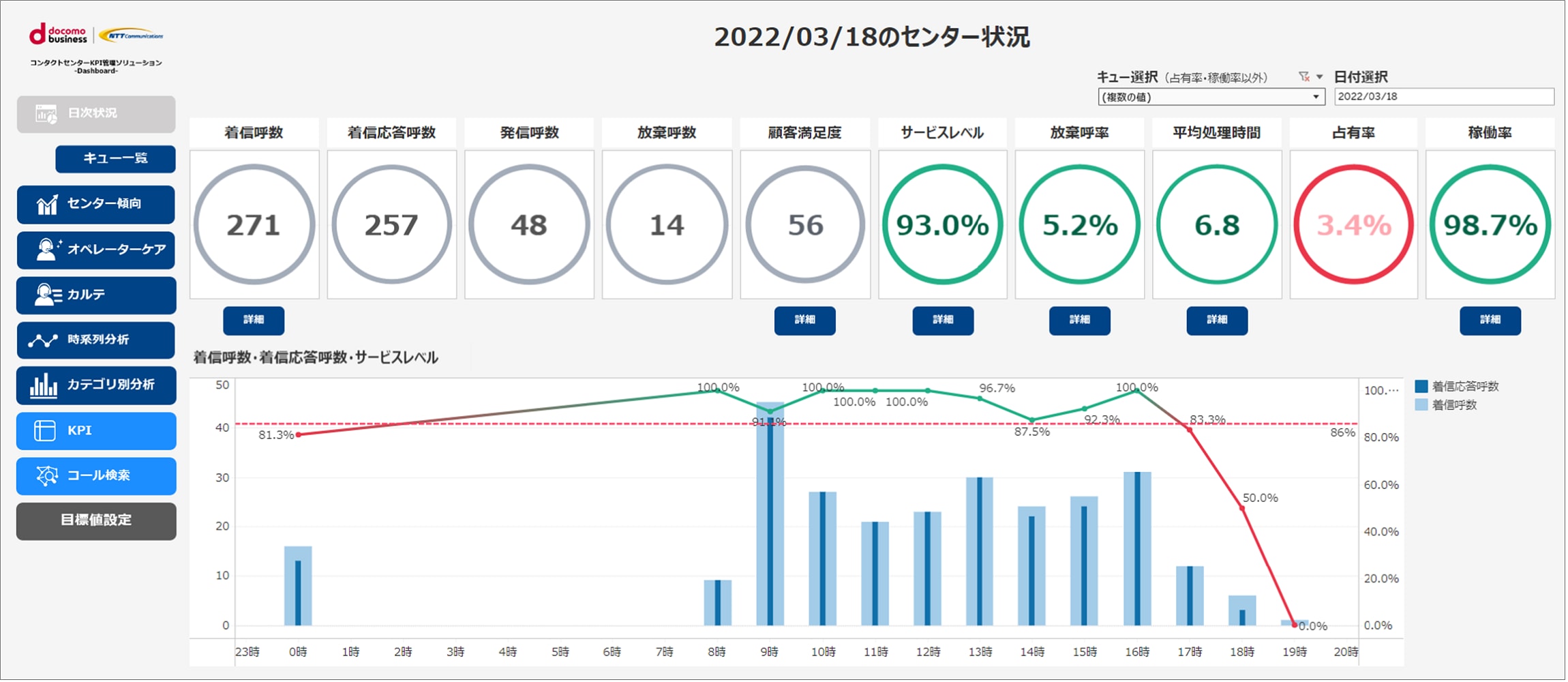Click the clear filter icon near キュー選択
Screen dimensions: 1568x682
1304,77
